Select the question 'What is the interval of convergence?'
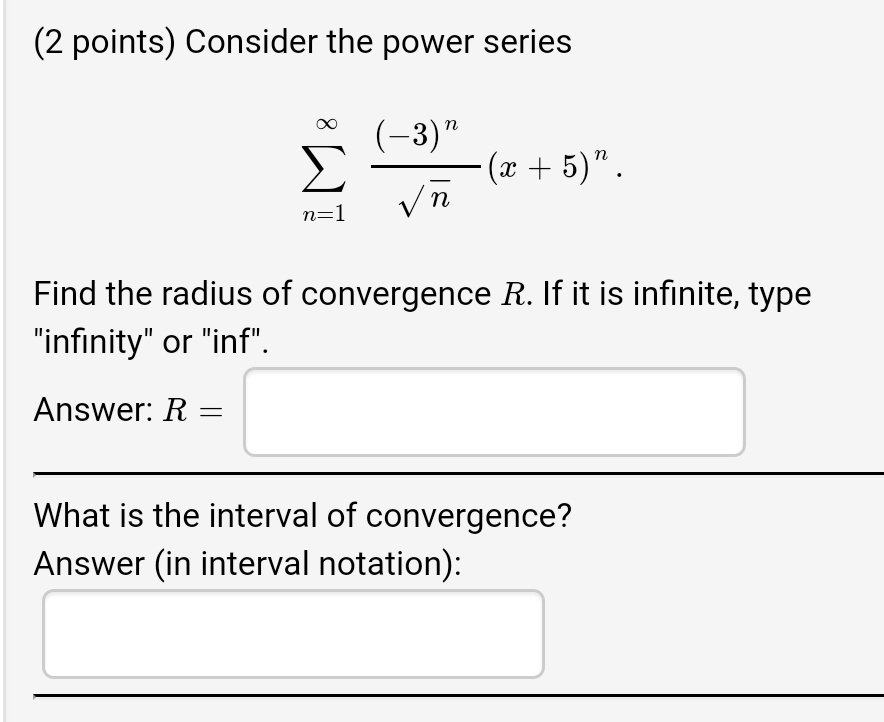Viewport: 884px width, 722px height. click(x=302, y=515)
